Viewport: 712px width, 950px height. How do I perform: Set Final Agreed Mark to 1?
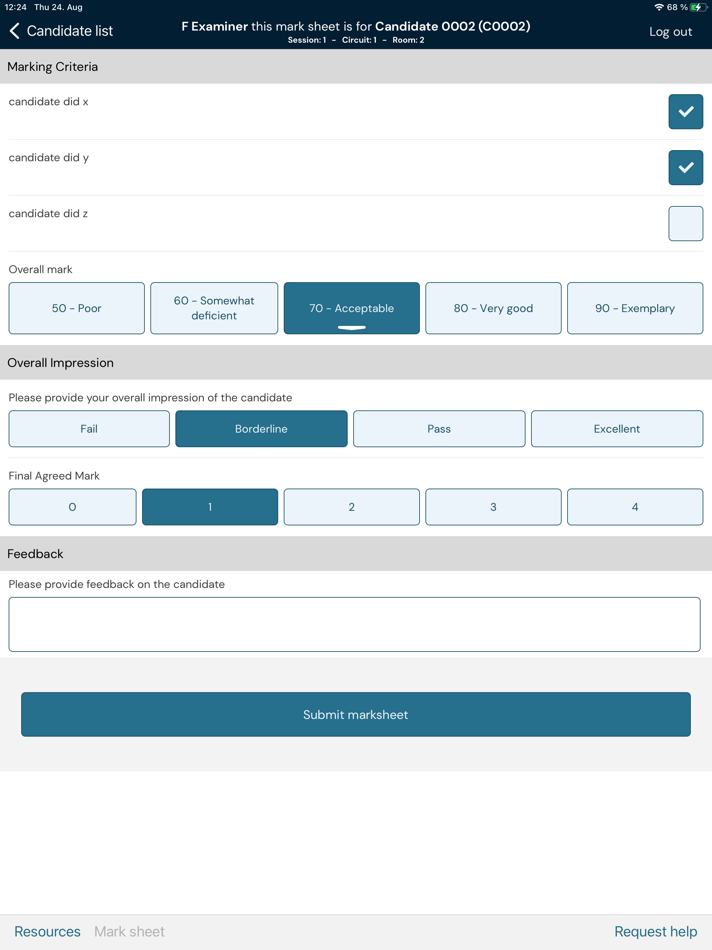click(x=210, y=507)
